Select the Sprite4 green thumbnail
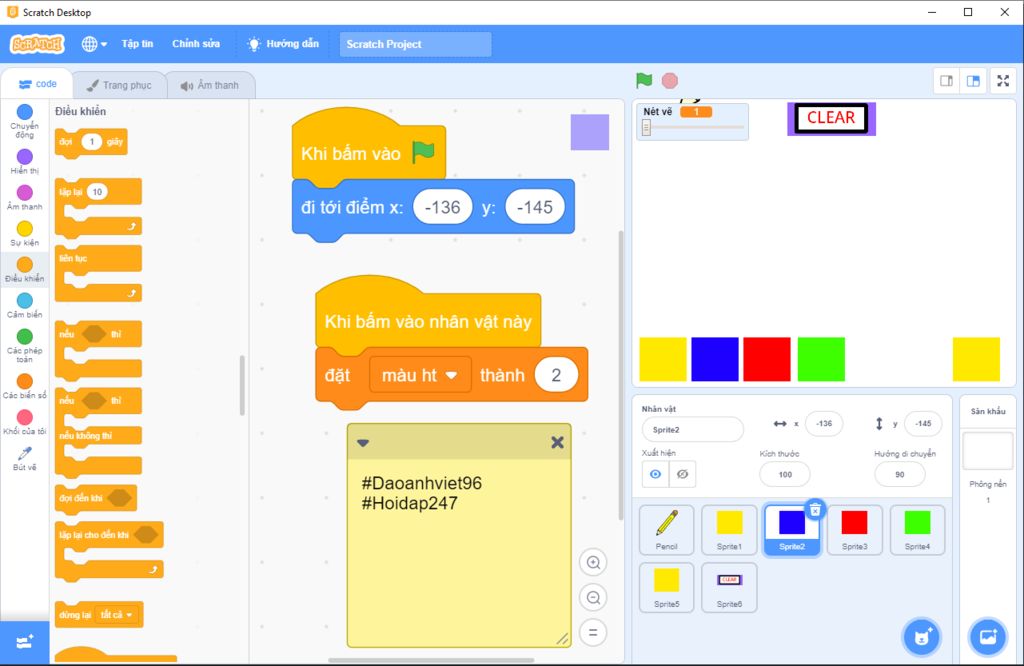 point(917,530)
